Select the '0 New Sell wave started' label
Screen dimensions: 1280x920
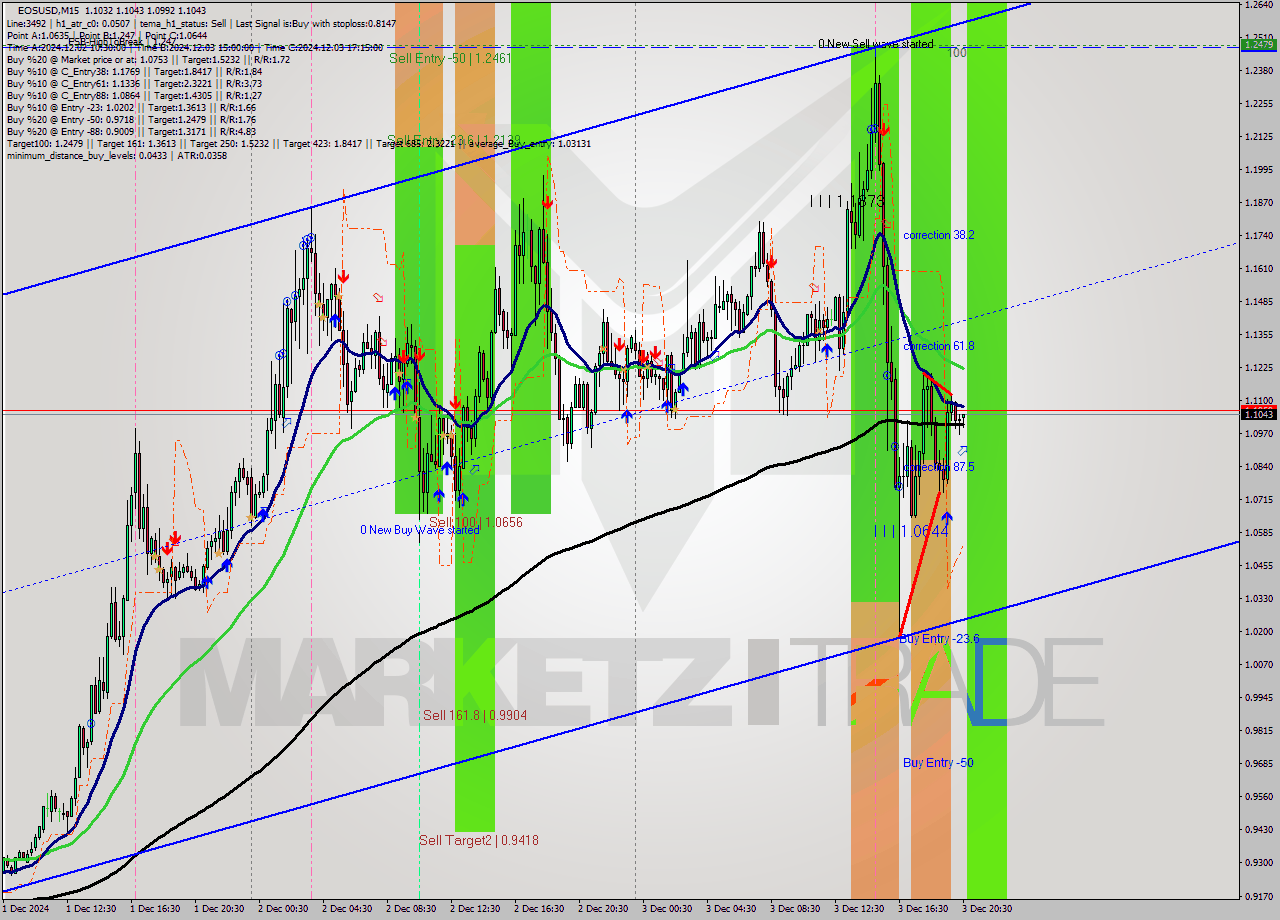click(x=875, y=44)
